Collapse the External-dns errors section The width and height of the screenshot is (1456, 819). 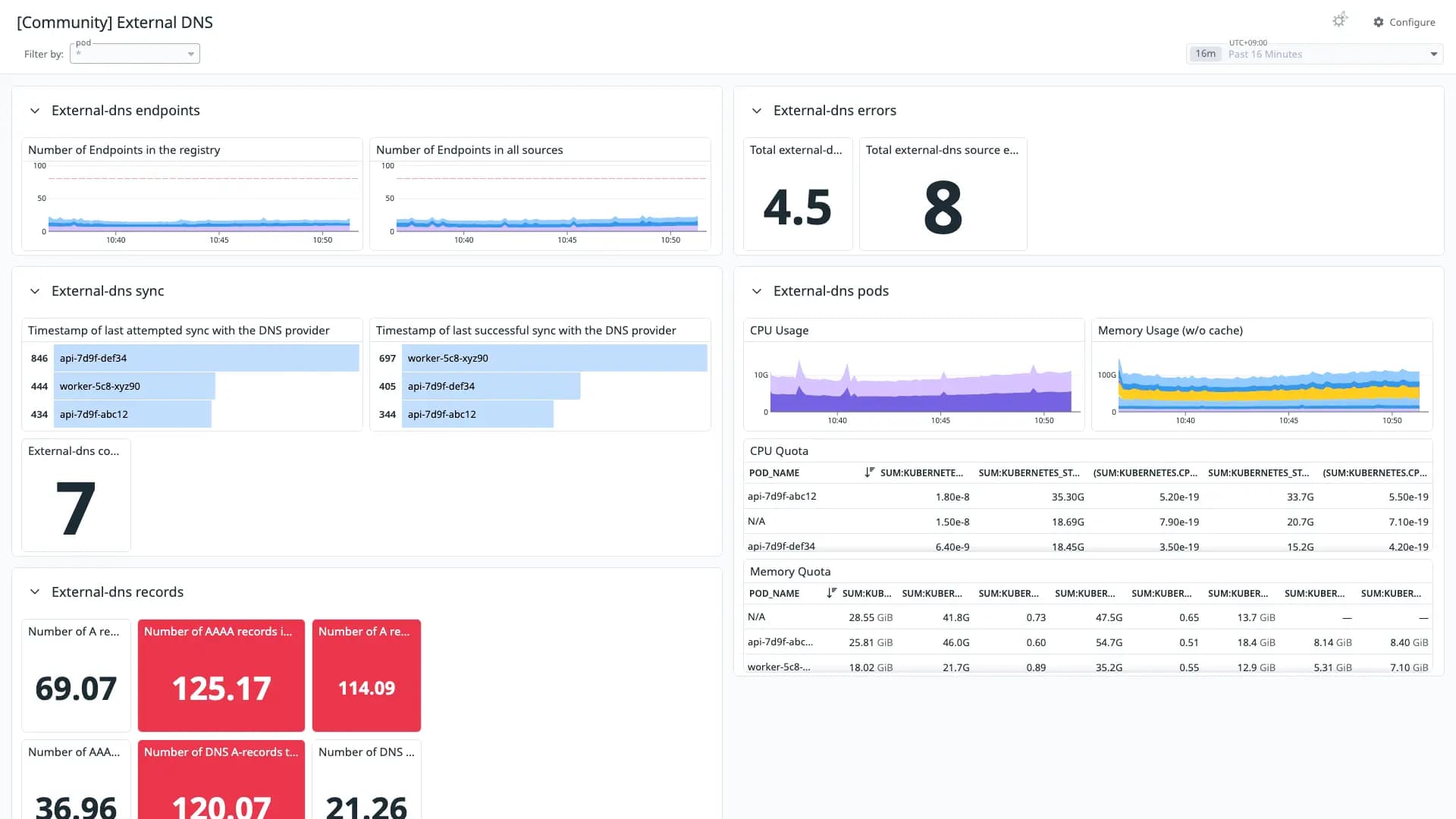click(x=757, y=111)
